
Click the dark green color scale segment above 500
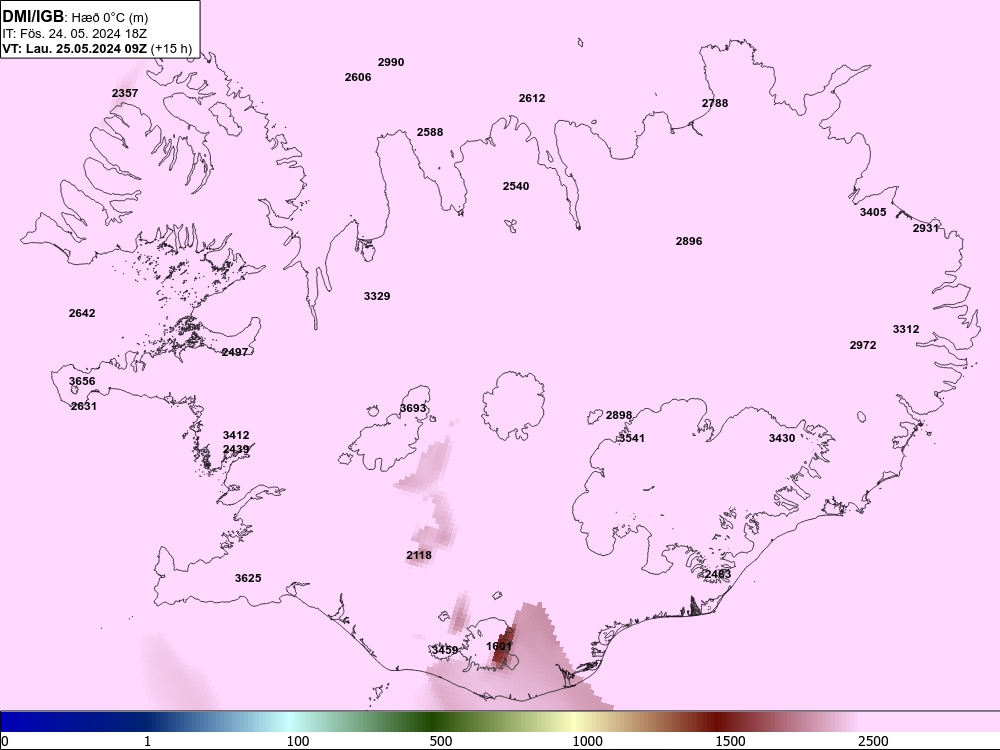coord(434,722)
